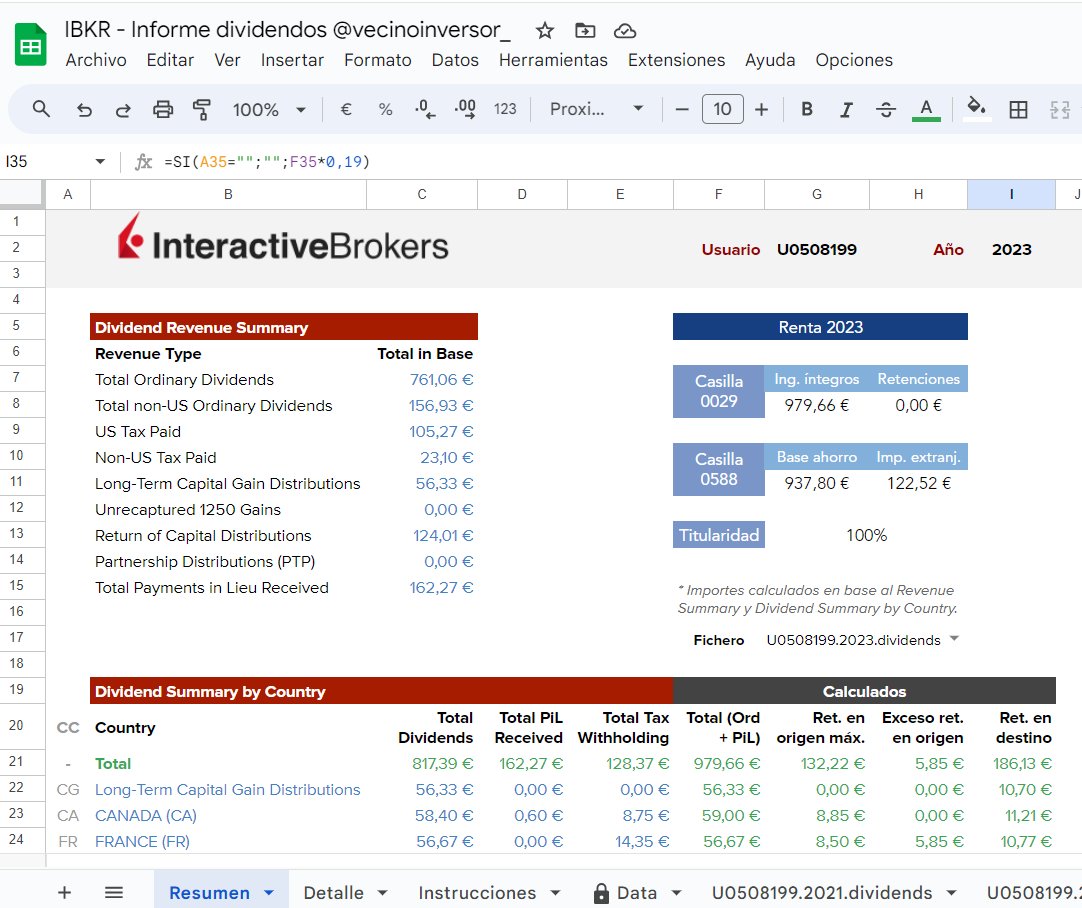Open the name box dropdown arrow
1082x908 pixels.
tap(100, 161)
